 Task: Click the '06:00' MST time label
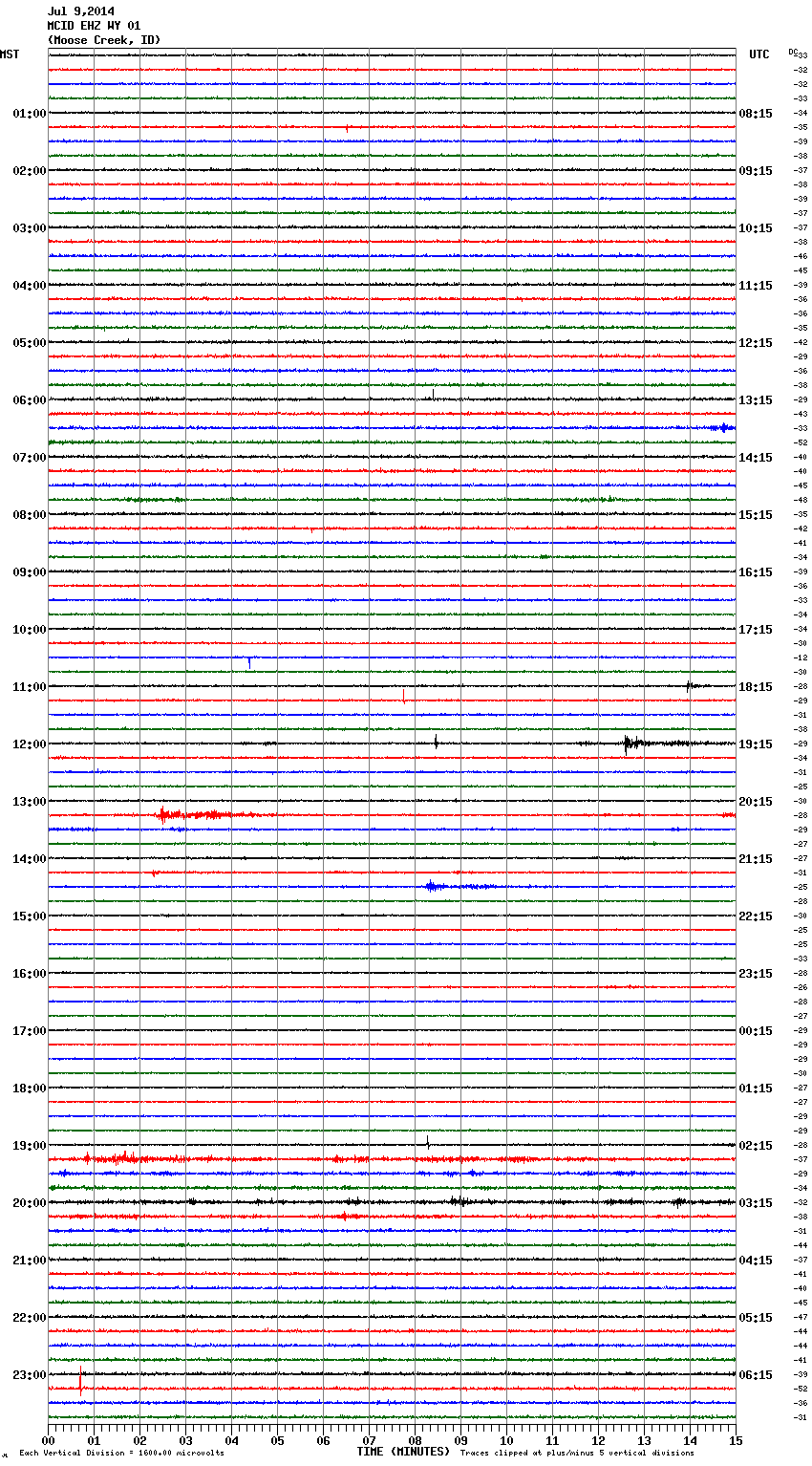pos(30,400)
